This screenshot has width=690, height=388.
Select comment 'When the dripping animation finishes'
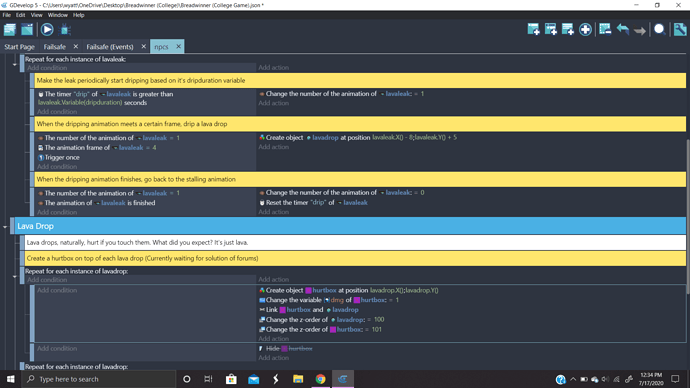point(360,179)
